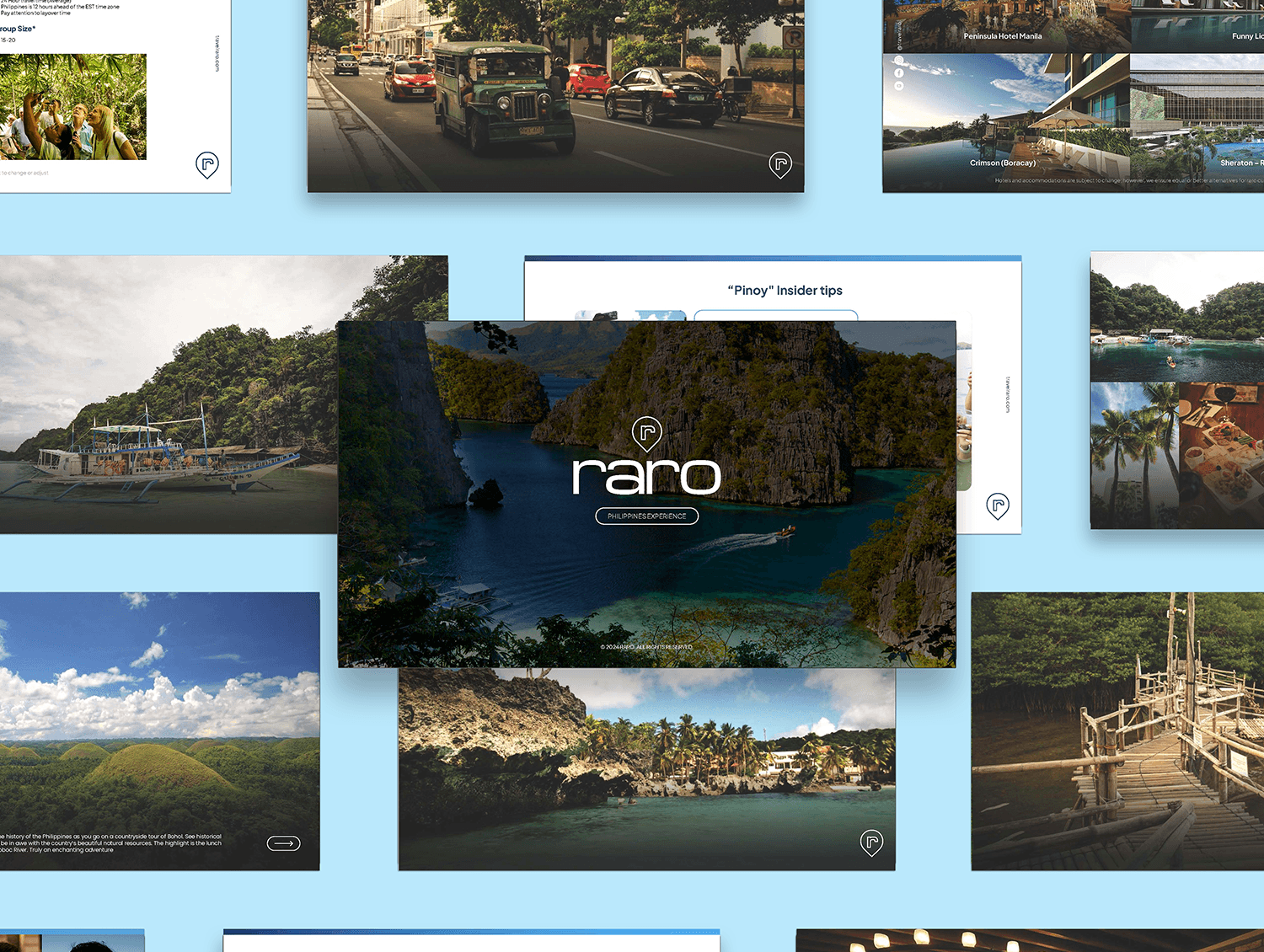Image resolution: width=1264 pixels, height=952 pixels.
Task: Click the Bohol countryside tour description text
Action: 110,843
